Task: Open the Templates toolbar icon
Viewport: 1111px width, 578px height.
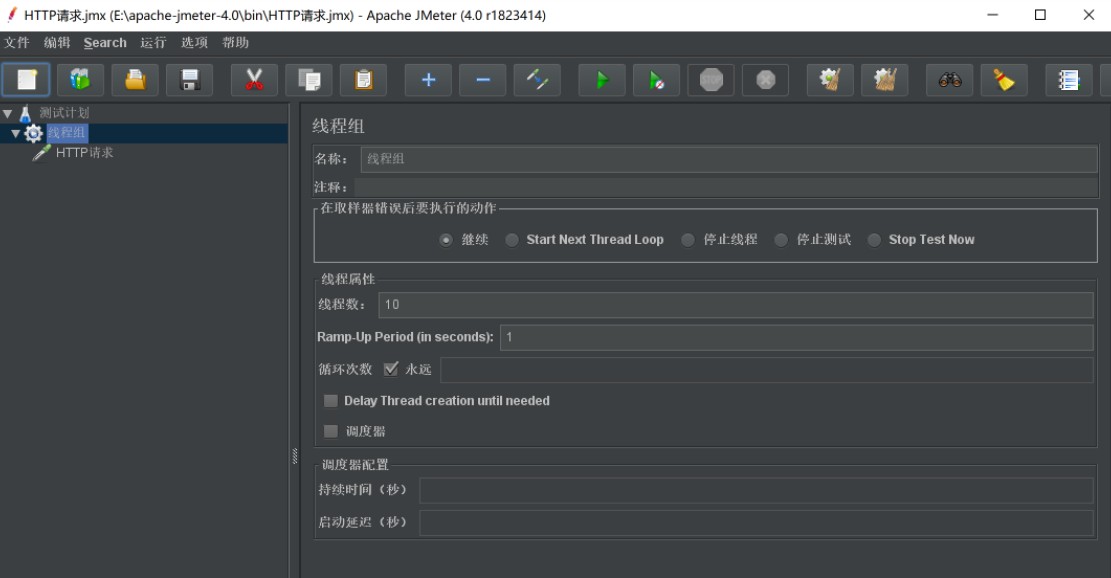Action: [x=80, y=79]
